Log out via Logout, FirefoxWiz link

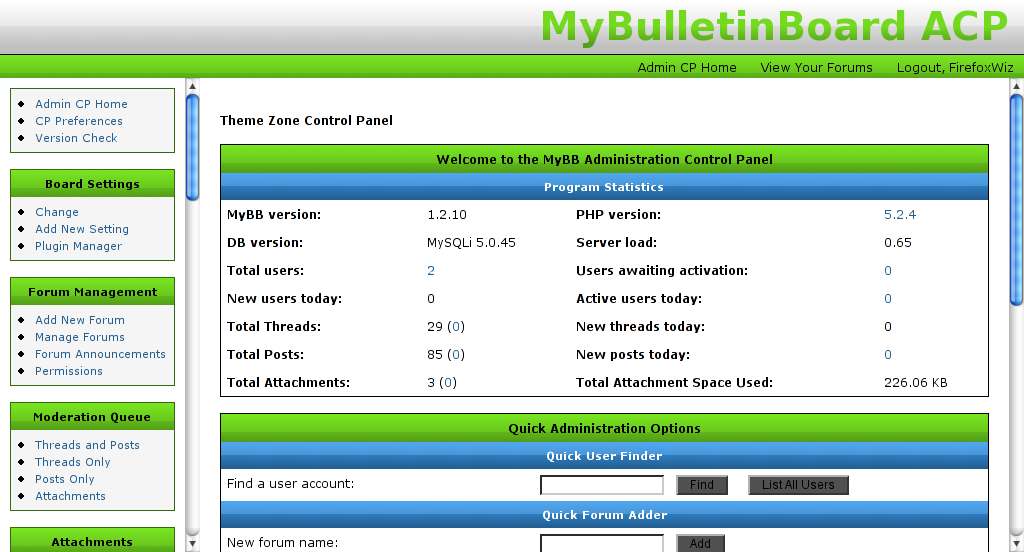click(x=955, y=67)
